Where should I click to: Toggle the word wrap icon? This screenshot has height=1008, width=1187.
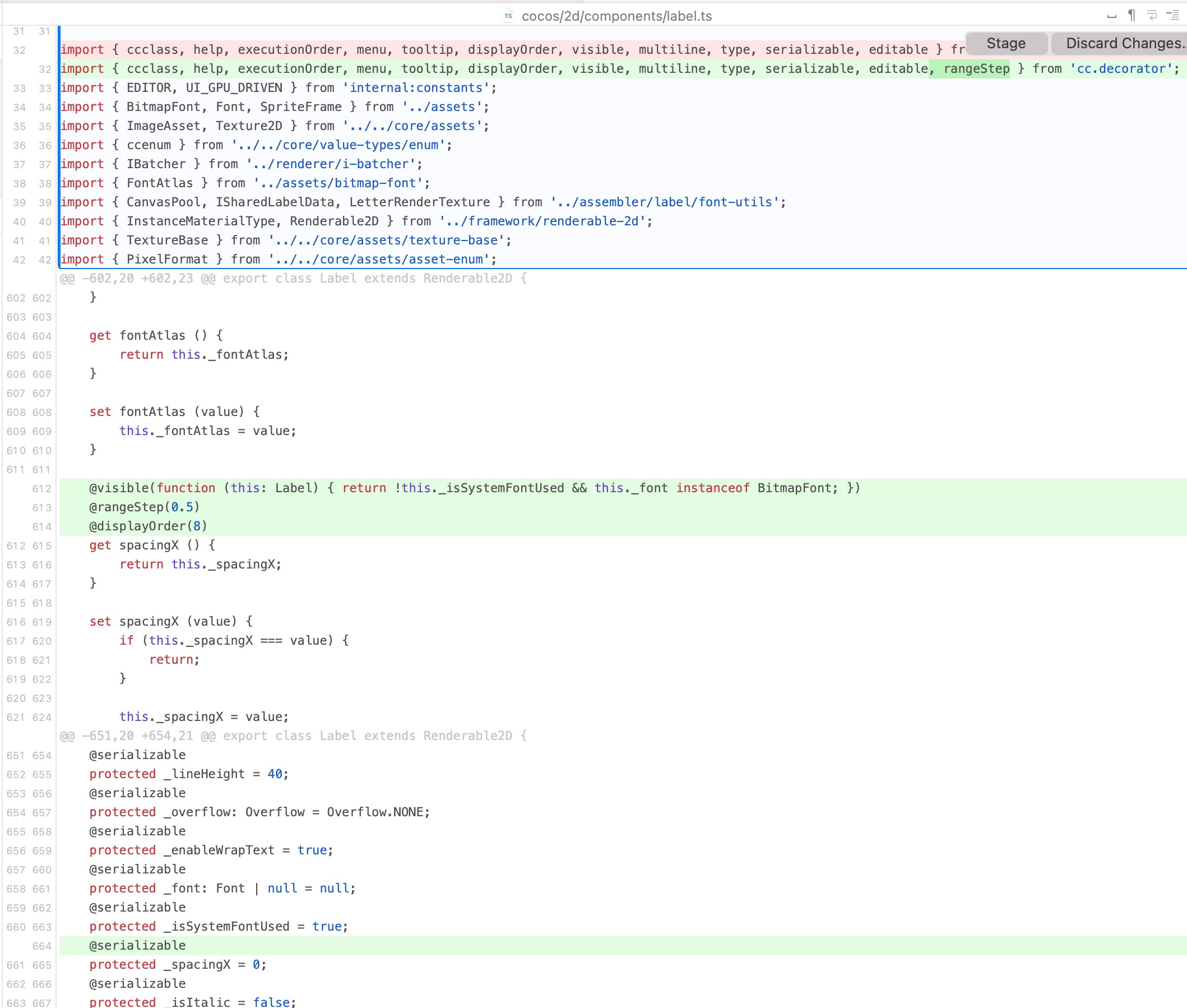[x=1152, y=16]
